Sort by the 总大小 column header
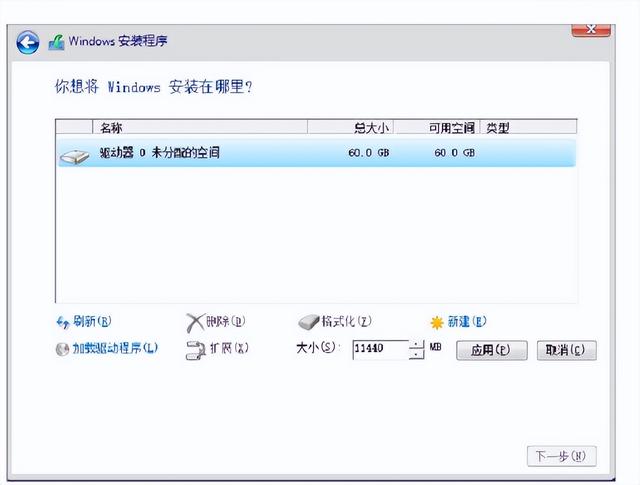Screen dimensions: 640x485 point(351,127)
